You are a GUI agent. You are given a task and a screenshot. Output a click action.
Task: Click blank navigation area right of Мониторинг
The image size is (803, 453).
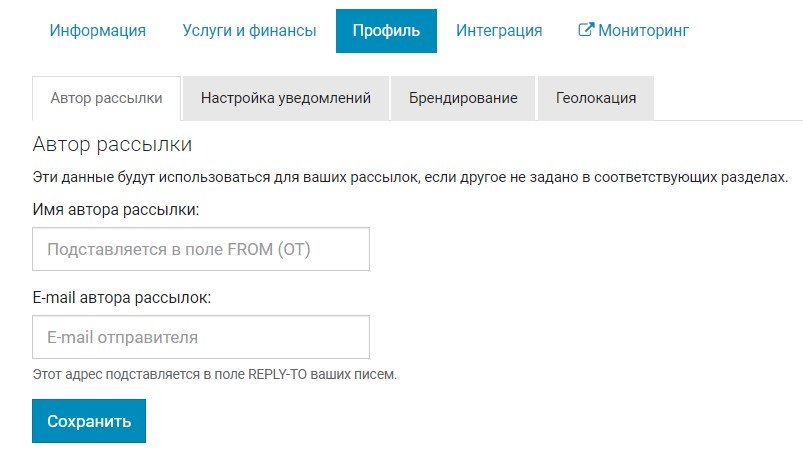tap(750, 31)
